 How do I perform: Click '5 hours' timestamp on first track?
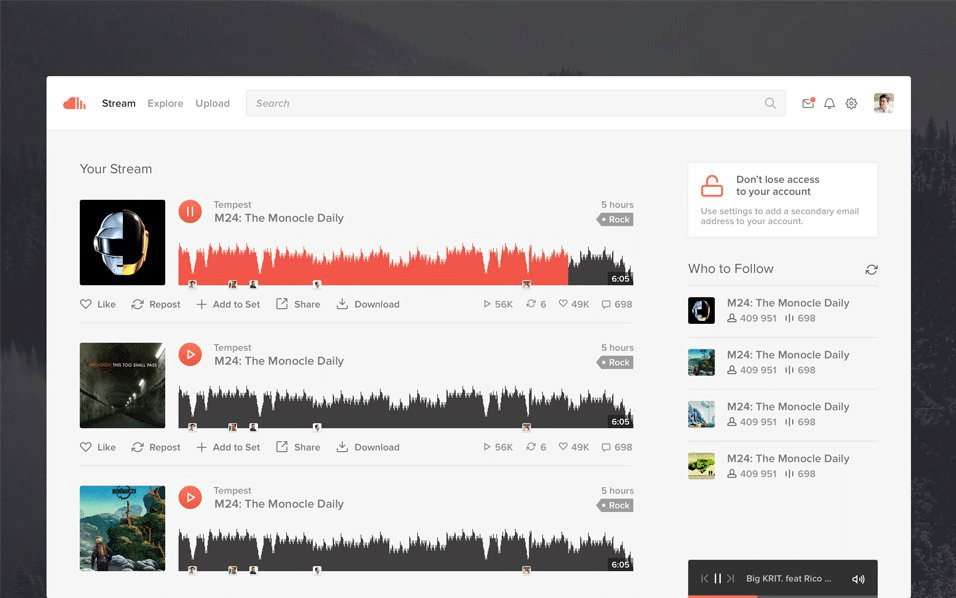[617, 205]
